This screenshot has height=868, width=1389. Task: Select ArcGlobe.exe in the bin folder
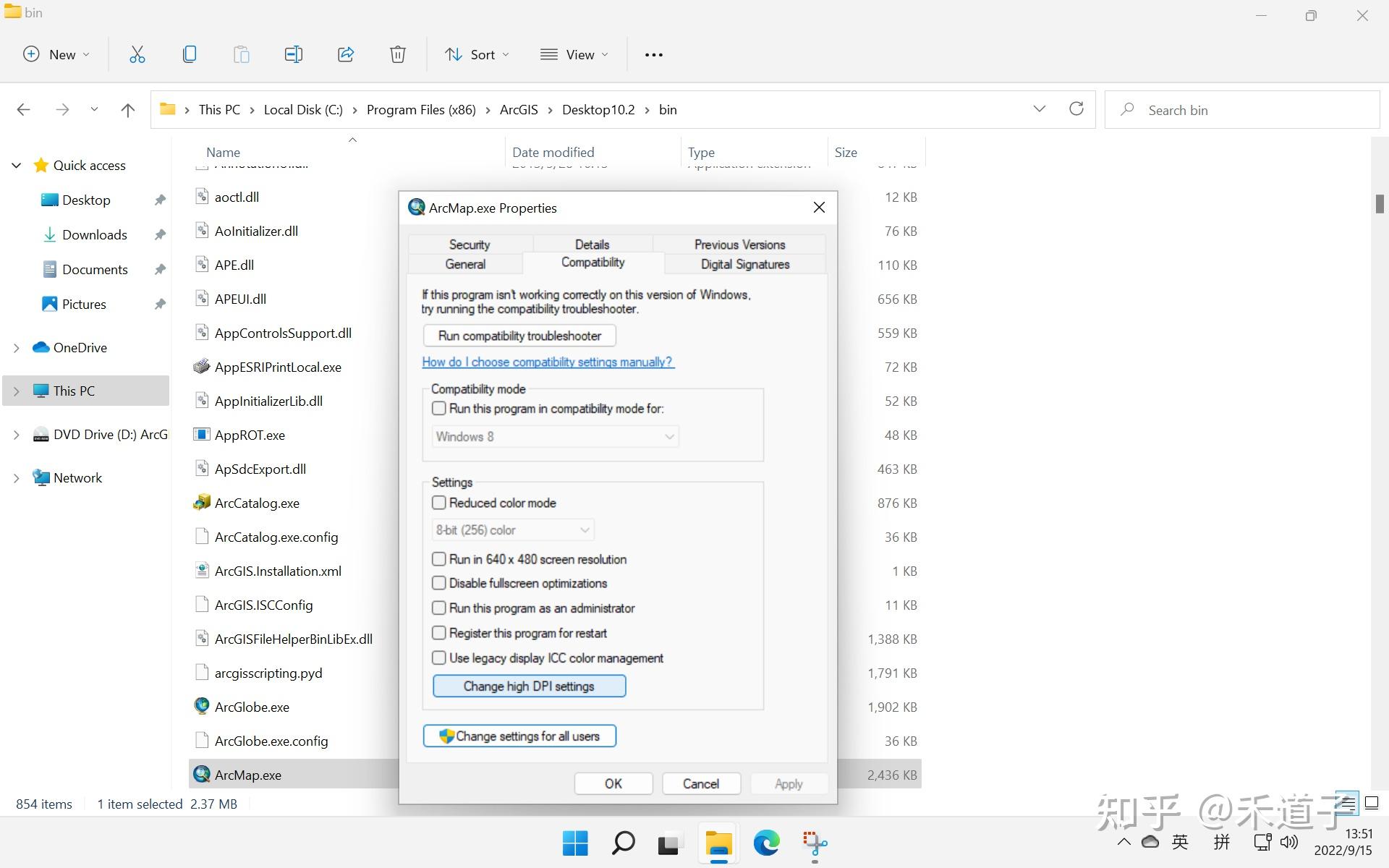(x=251, y=707)
